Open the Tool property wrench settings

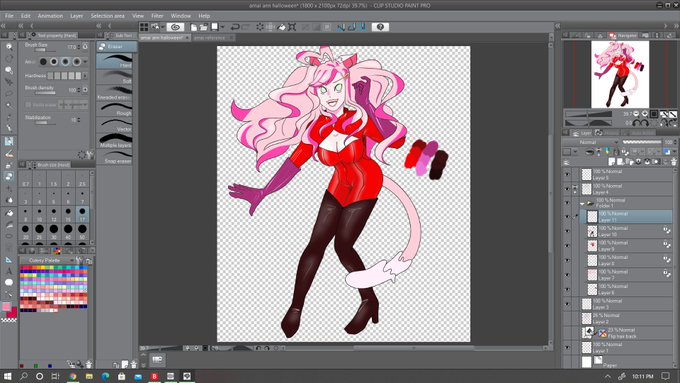click(90, 154)
